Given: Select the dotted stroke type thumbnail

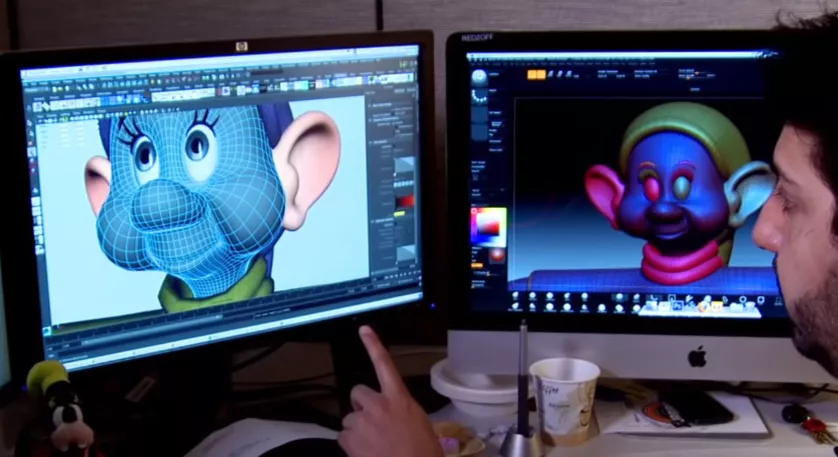Looking at the screenshot, I should 479,97.
